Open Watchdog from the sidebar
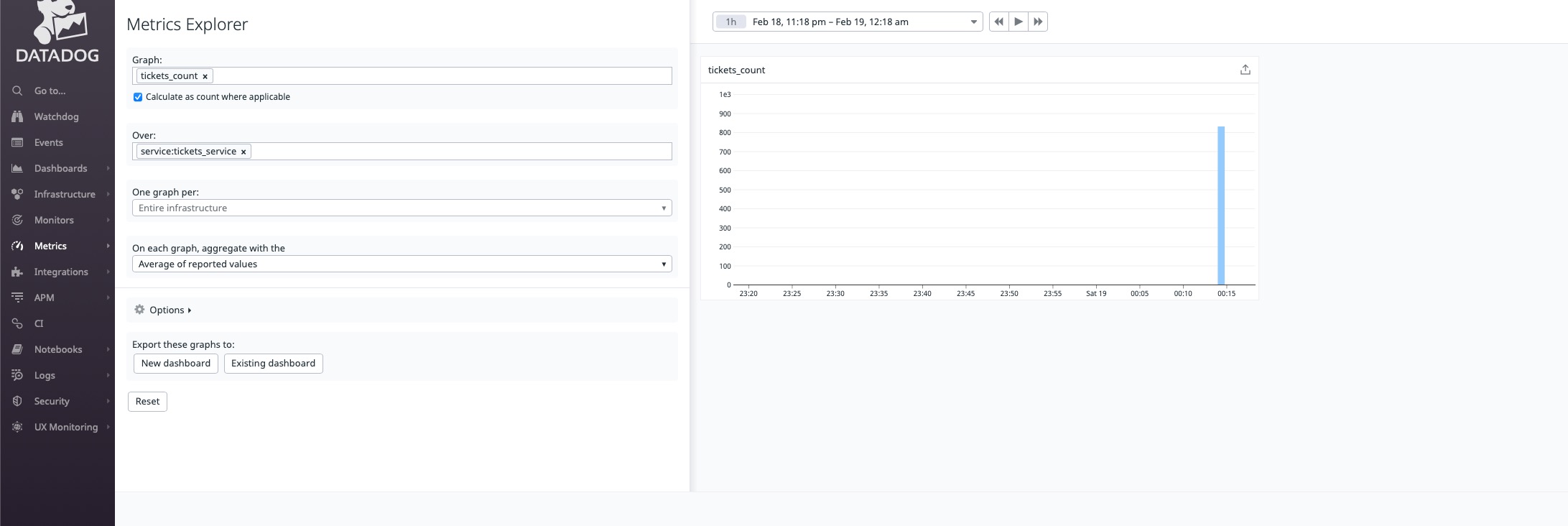The image size is (1568, 526). [x=56, y=116]
